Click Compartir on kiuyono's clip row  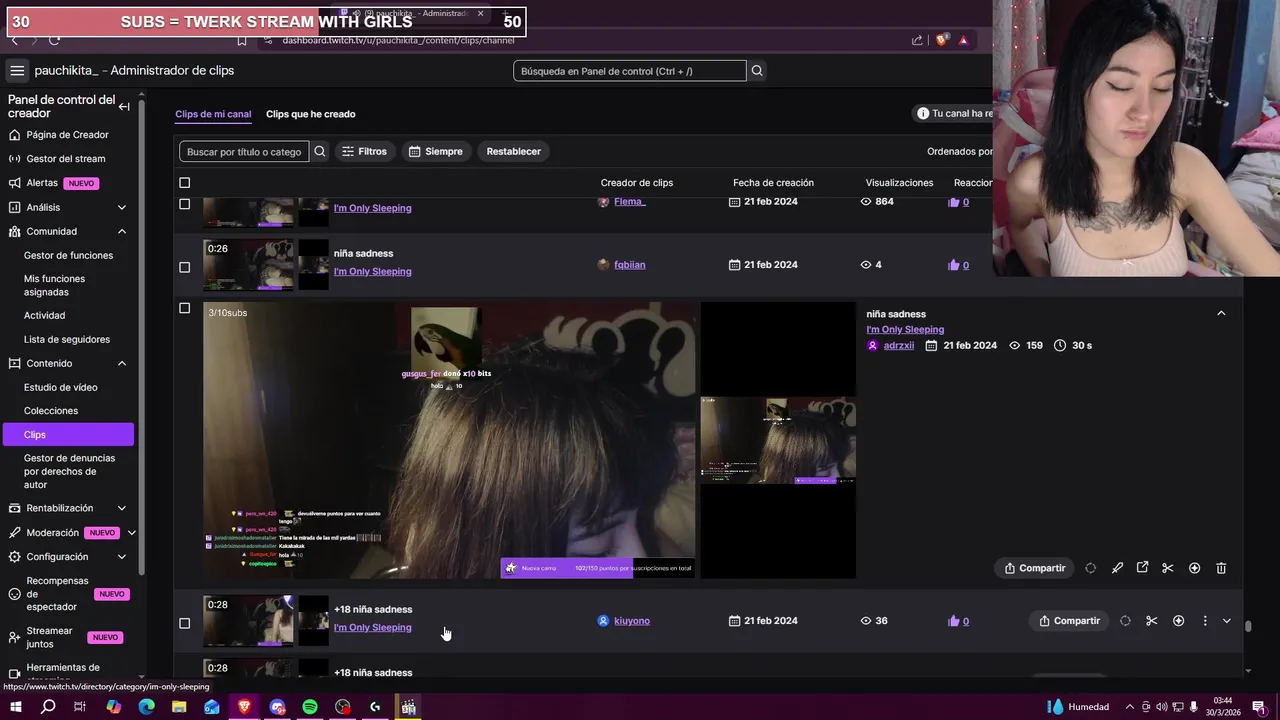(x=1069, y=621)
